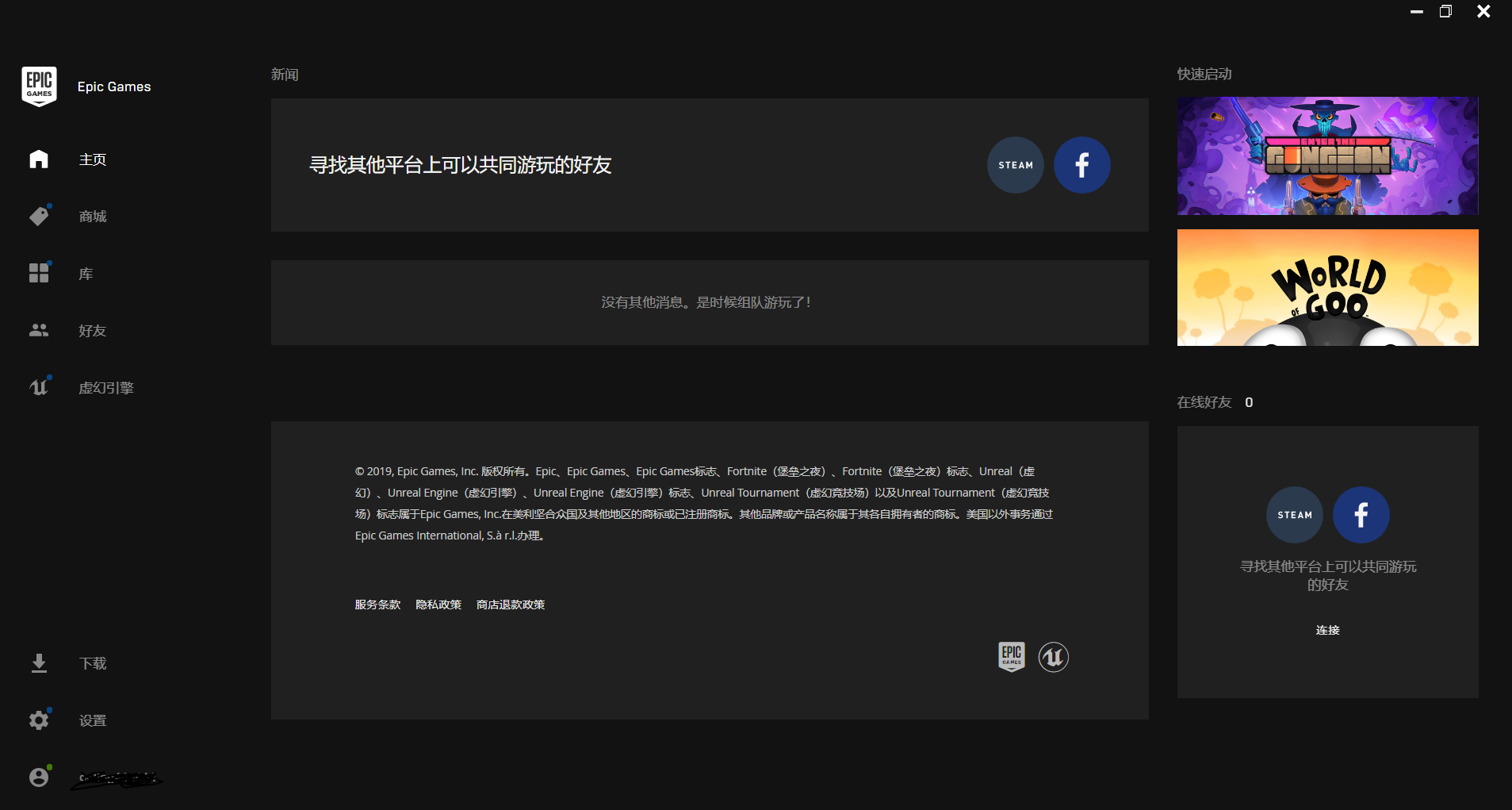Open the 商城 store tag icon
Screen dimensions: 1512x810
coord(39,216)
